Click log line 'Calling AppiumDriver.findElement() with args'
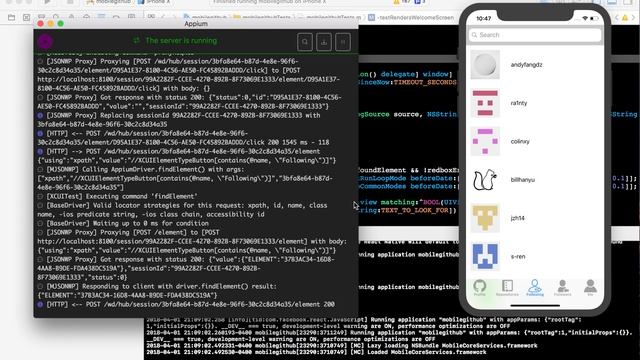Image resolution: width=640 pixels, height=360 pixels. [145, 169]
